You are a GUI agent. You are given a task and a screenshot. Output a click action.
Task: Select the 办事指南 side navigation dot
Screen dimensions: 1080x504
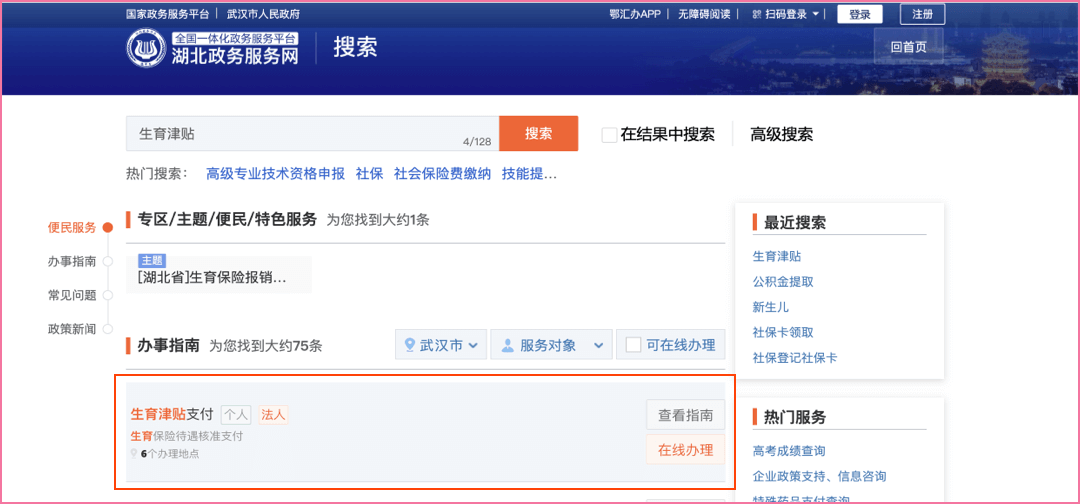click(107, 261)
